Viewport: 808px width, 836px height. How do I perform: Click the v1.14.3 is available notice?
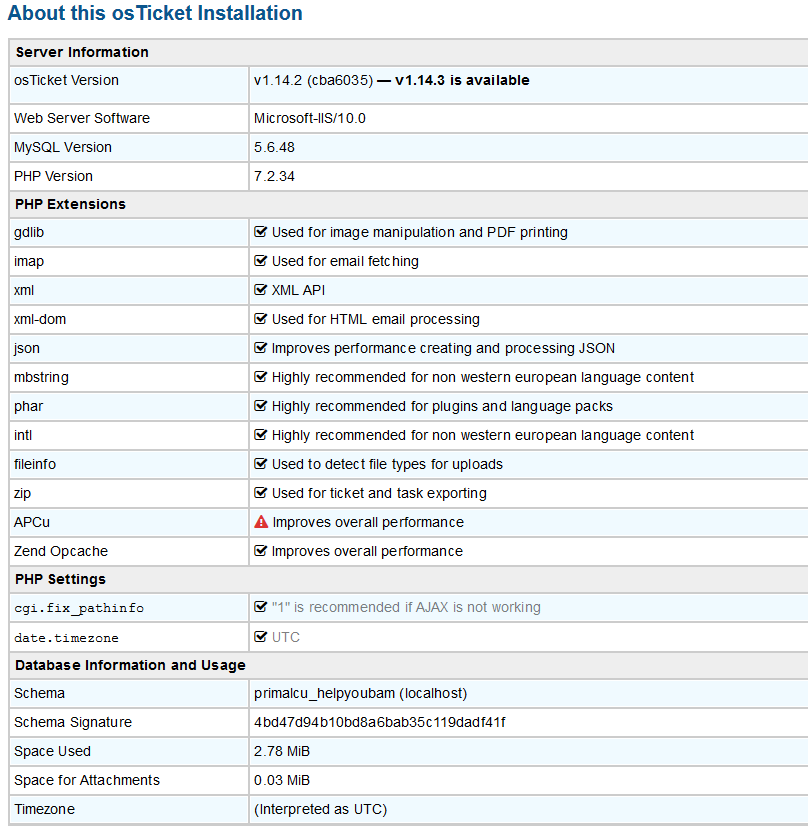click(462, 80)
